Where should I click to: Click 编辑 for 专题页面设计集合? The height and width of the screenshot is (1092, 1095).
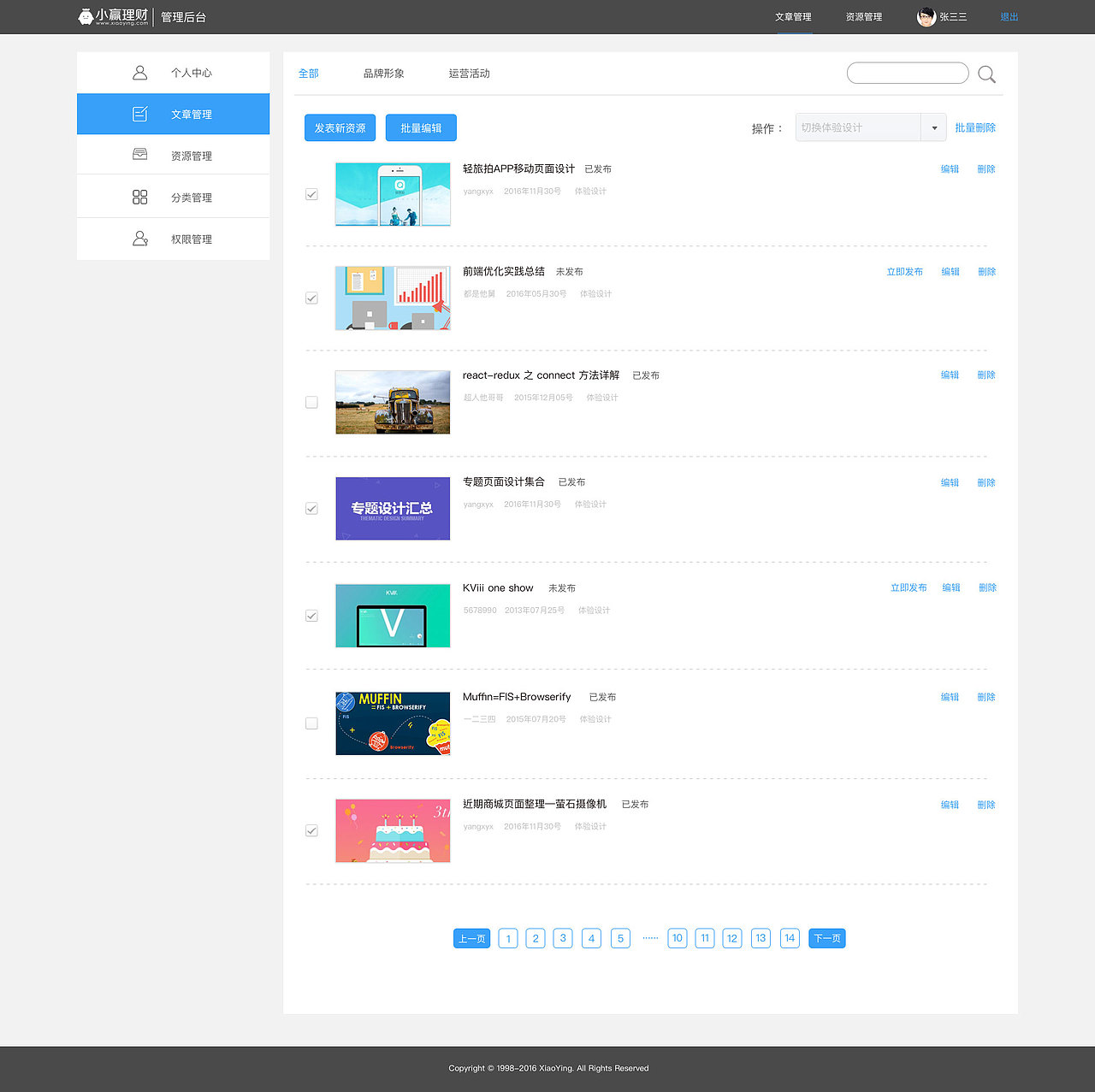pos(950,483)
